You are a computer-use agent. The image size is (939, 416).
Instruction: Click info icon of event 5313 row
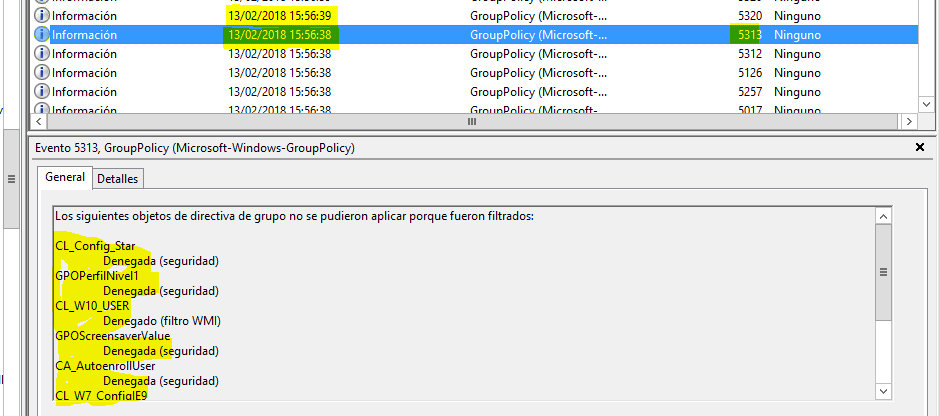41,35
